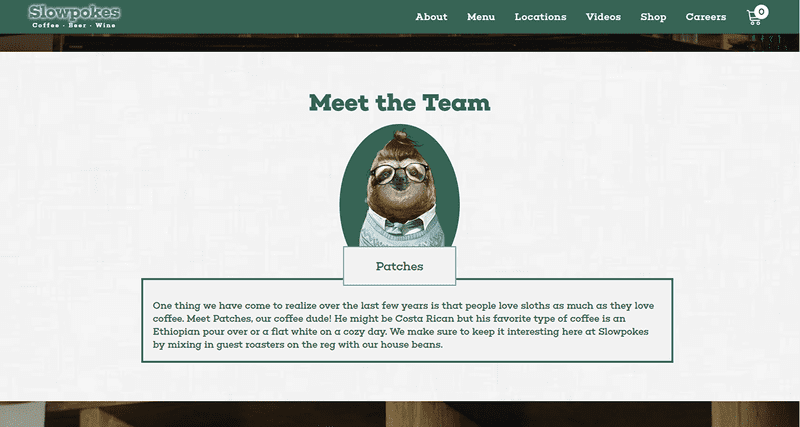Screen dimensions: 800x427
Task: Click the wooden background image at bottom
Action: (399, 414)
